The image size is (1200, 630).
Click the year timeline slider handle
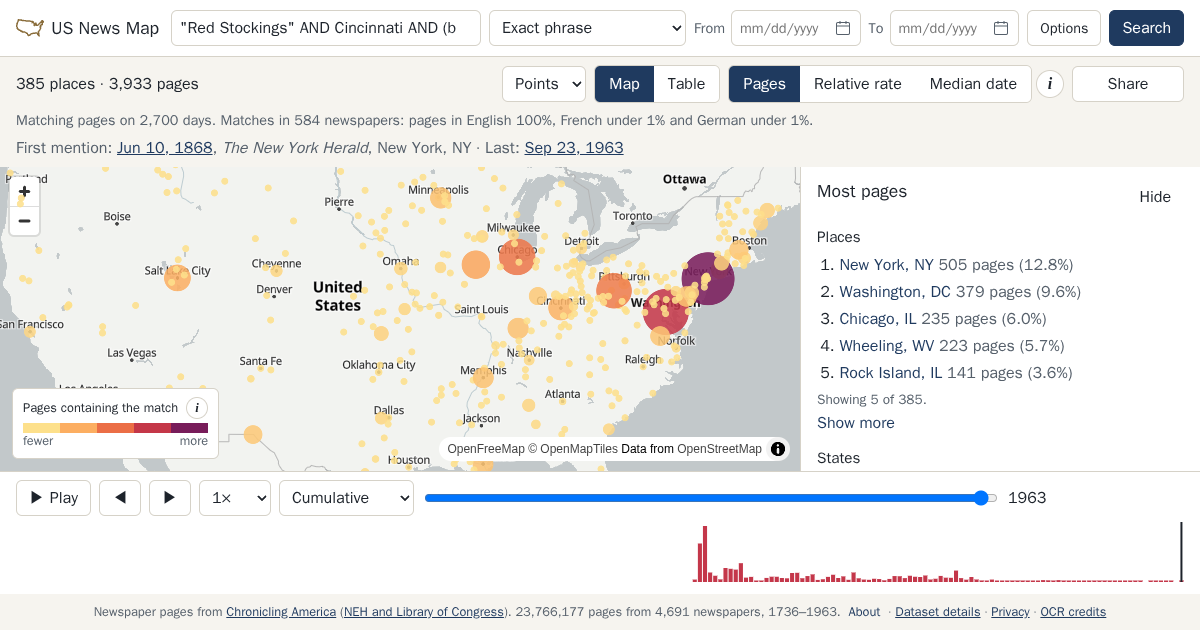pos(981,498)
